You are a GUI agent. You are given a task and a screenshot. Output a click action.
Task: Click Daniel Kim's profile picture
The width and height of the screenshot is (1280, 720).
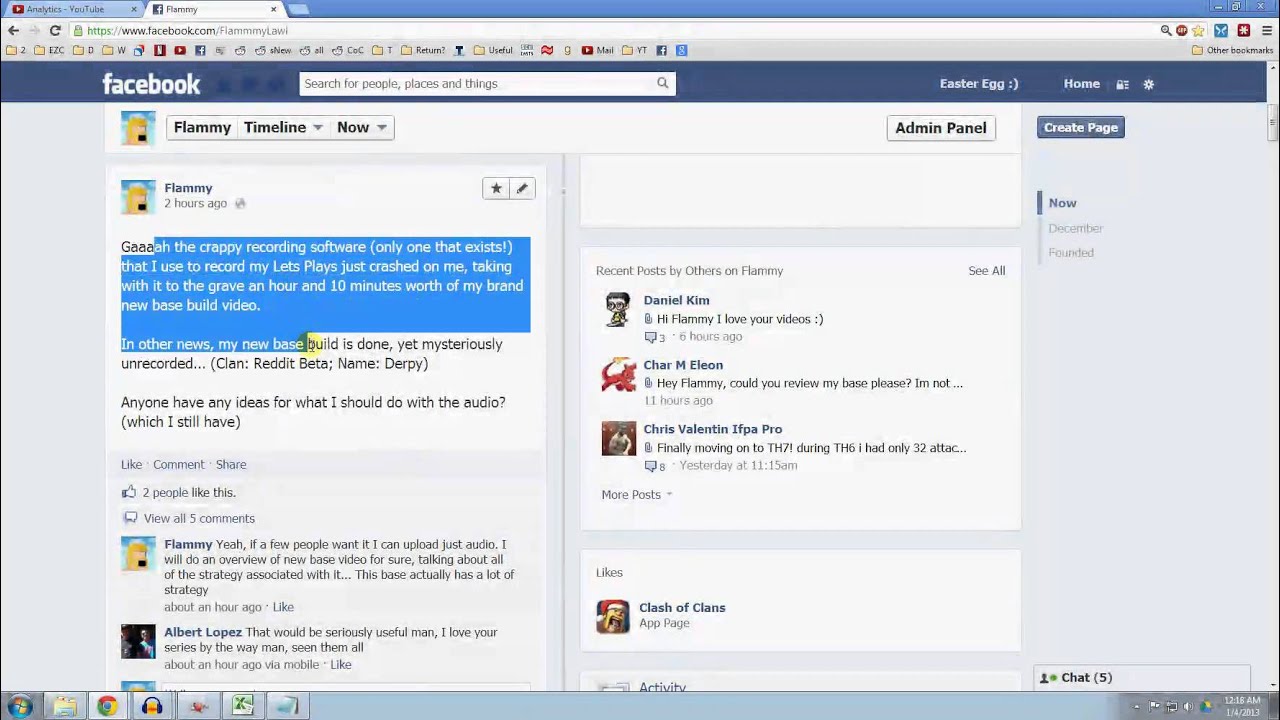(x=618, y=309)
